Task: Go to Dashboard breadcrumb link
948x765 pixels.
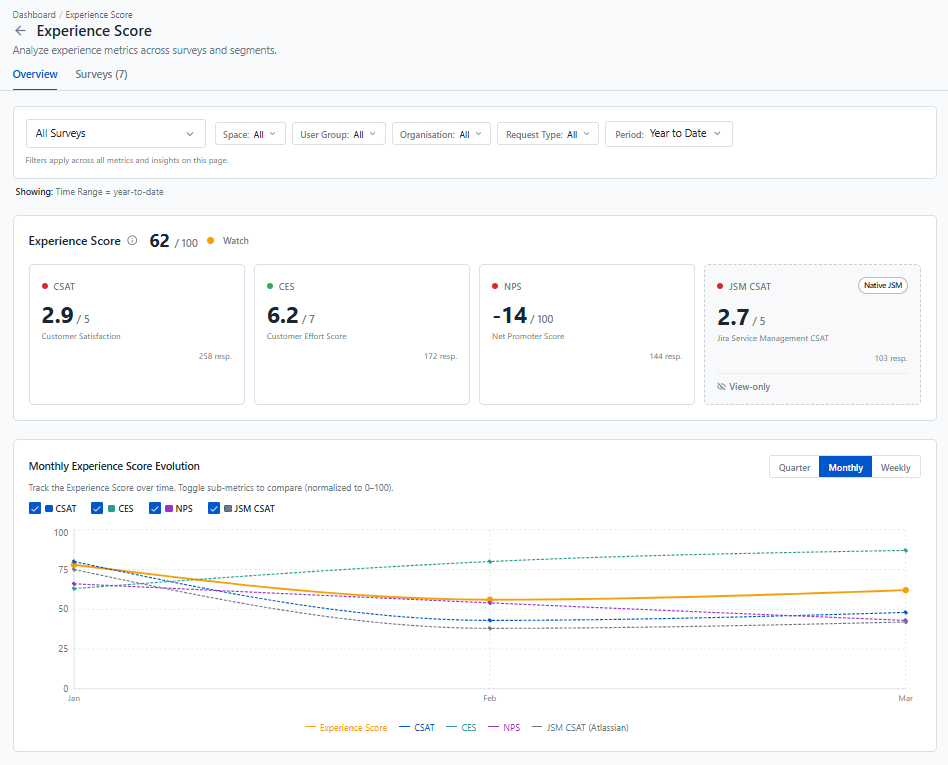Action: [34, 15]
